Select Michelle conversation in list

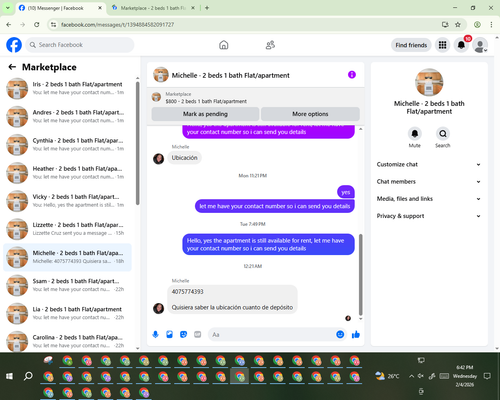click(x=67, y=257)
